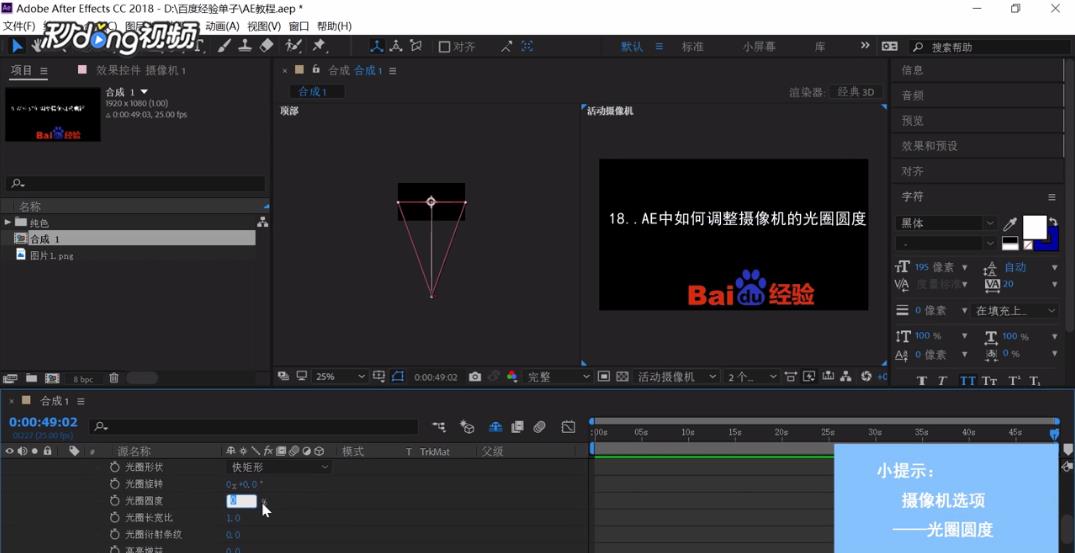
Task: Open the 2个 view layout dropdown
Action: [752, 377]
